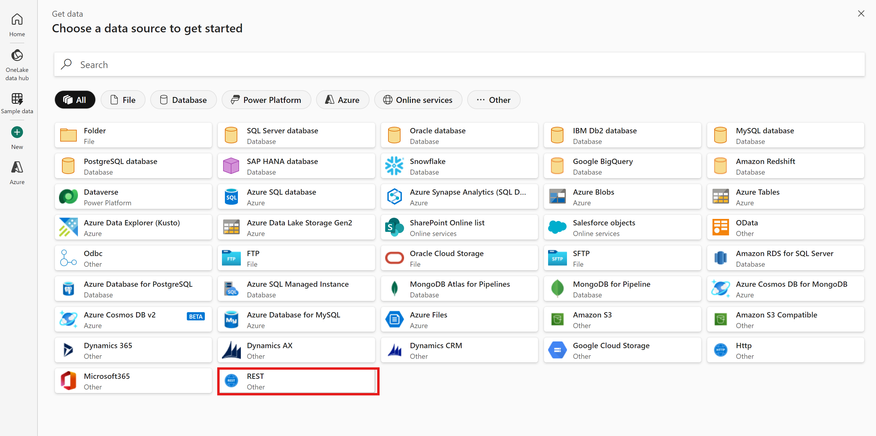Choose SQL Server database source
The width and height of the screenshot is (876, 436).
pos(297,135)
